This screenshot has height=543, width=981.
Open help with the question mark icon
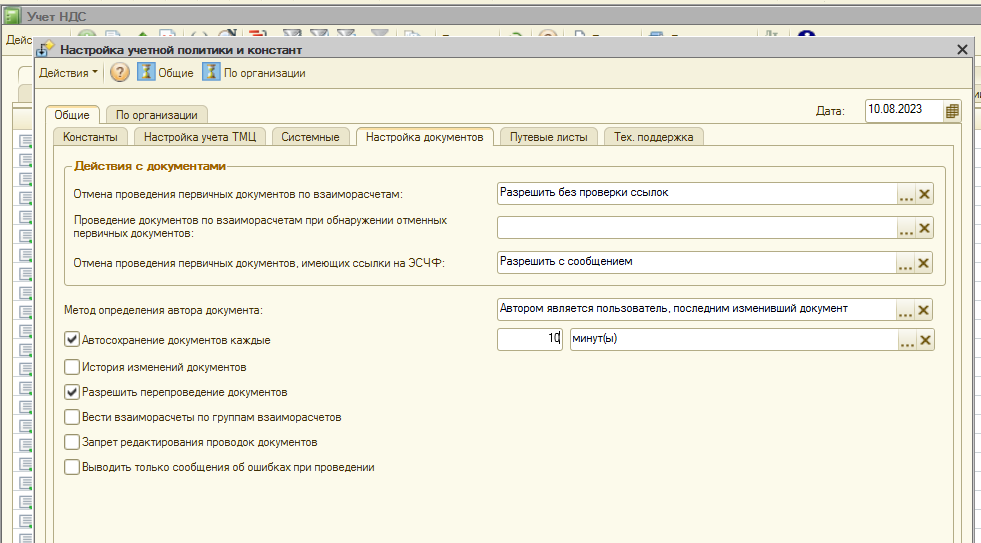point(119,73)
